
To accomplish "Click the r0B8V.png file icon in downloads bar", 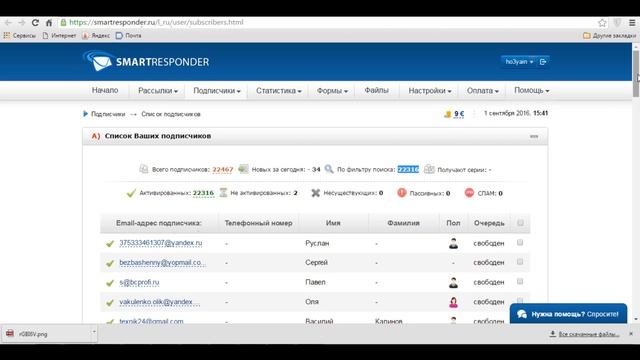I will (10, 333).
